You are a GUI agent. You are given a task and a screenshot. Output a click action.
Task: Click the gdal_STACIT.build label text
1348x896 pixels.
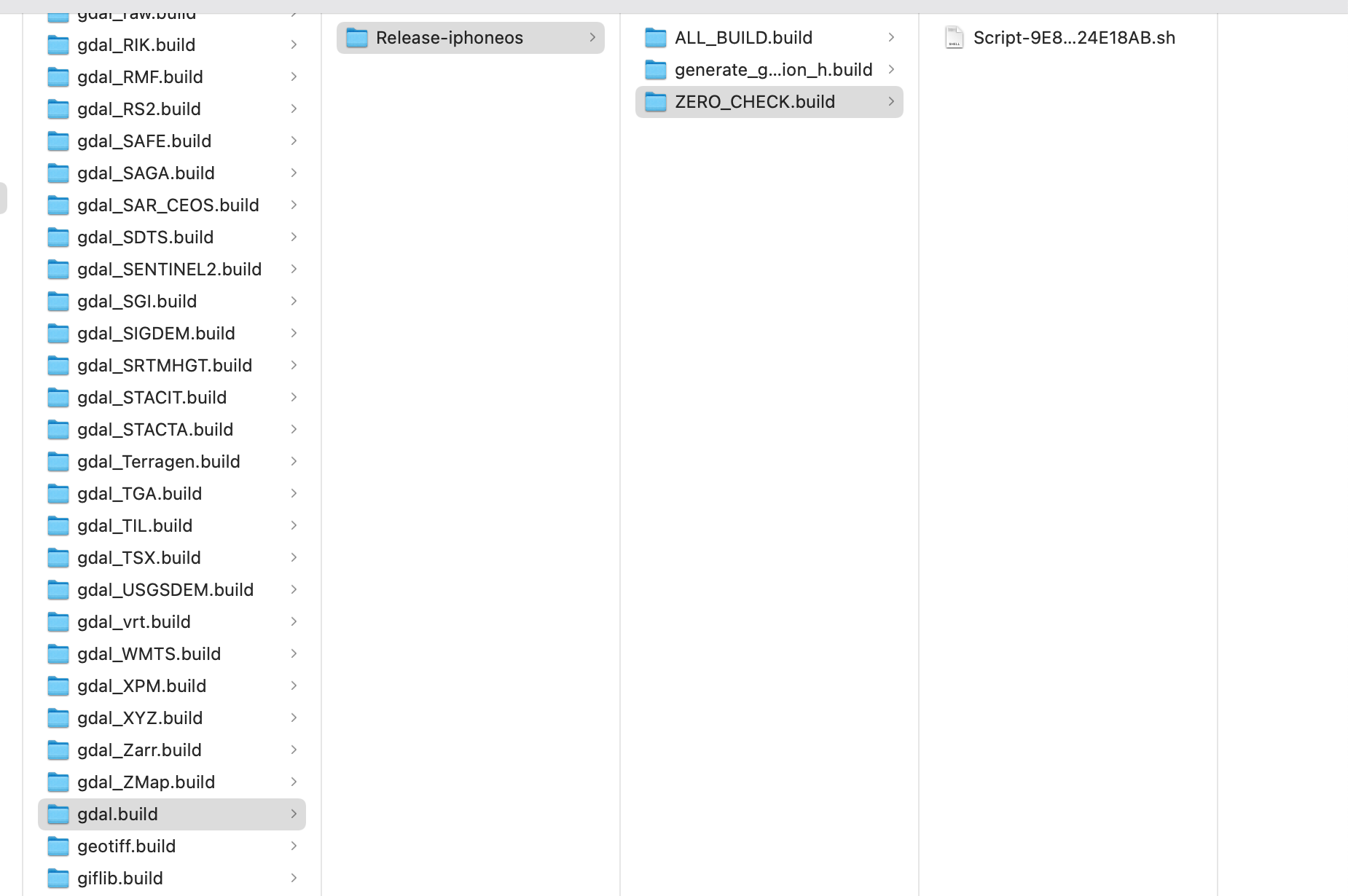(152, 397)
